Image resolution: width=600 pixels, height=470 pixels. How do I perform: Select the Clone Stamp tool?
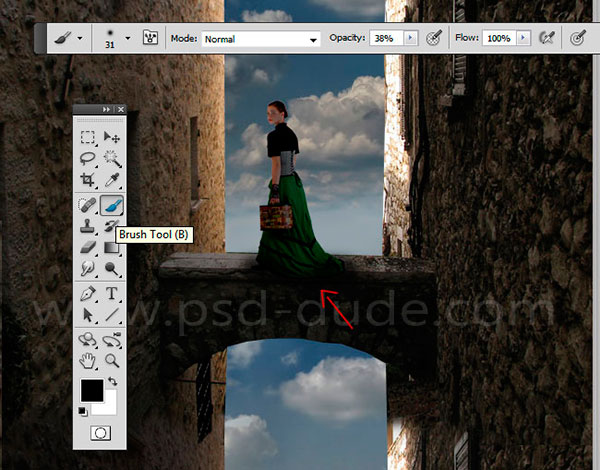pyautogui.click(x=88, y=225)
